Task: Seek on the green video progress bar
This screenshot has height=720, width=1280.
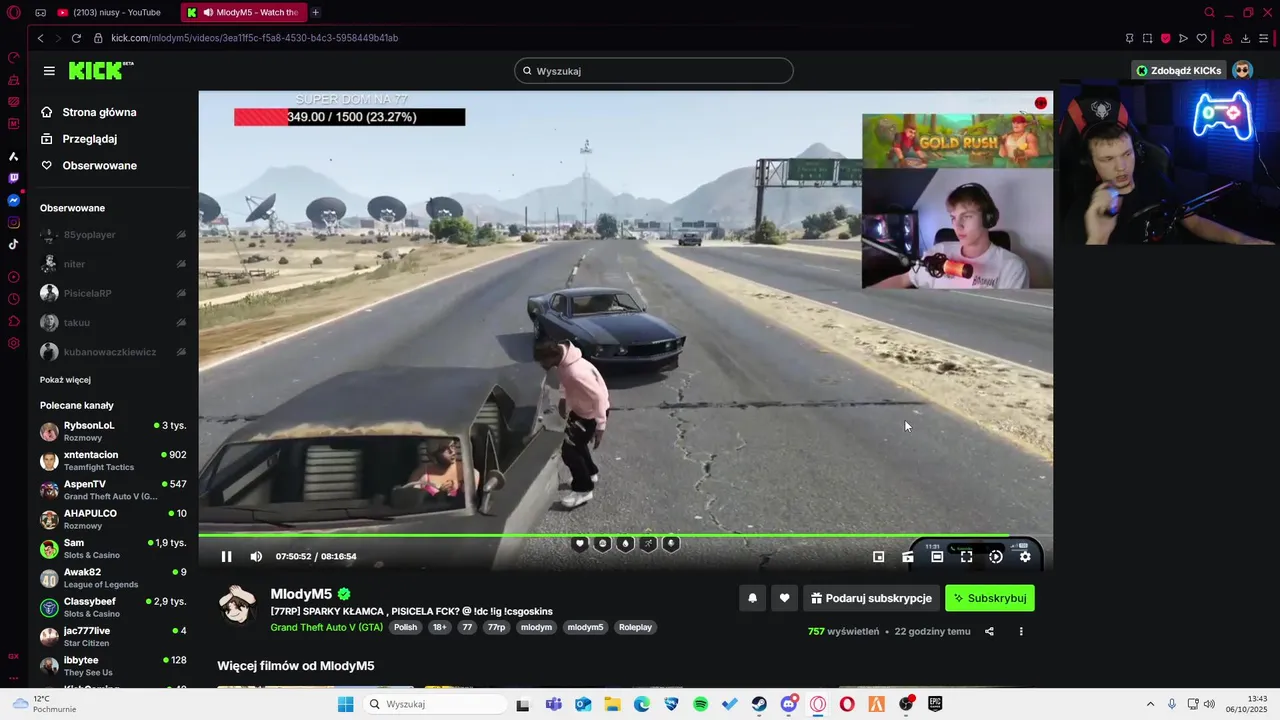Action: (625, 535)
